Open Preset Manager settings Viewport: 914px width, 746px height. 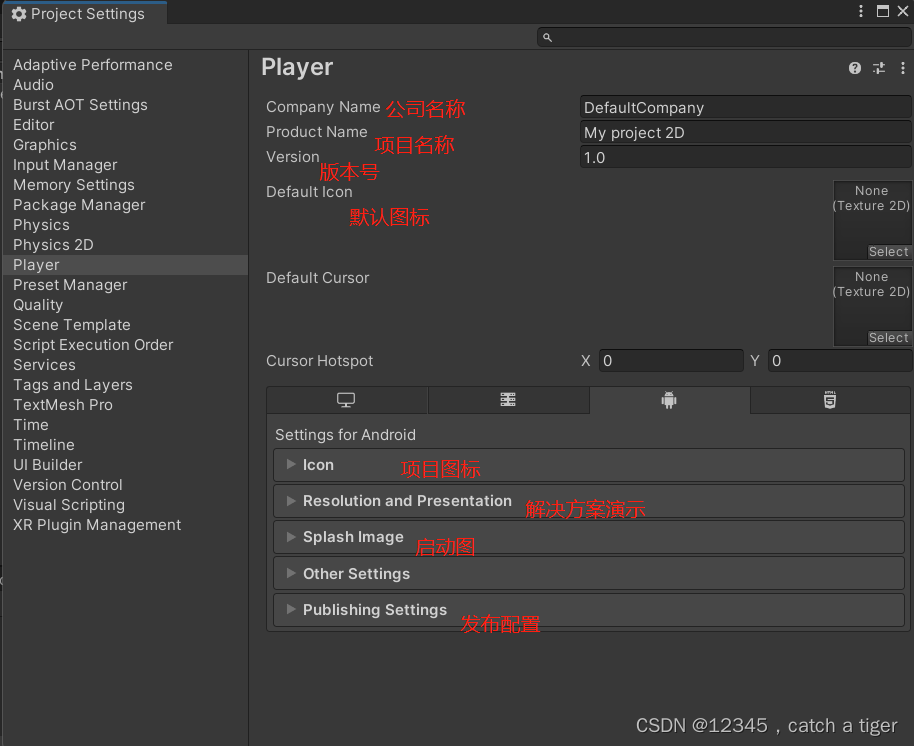click(x=70, y=285)
